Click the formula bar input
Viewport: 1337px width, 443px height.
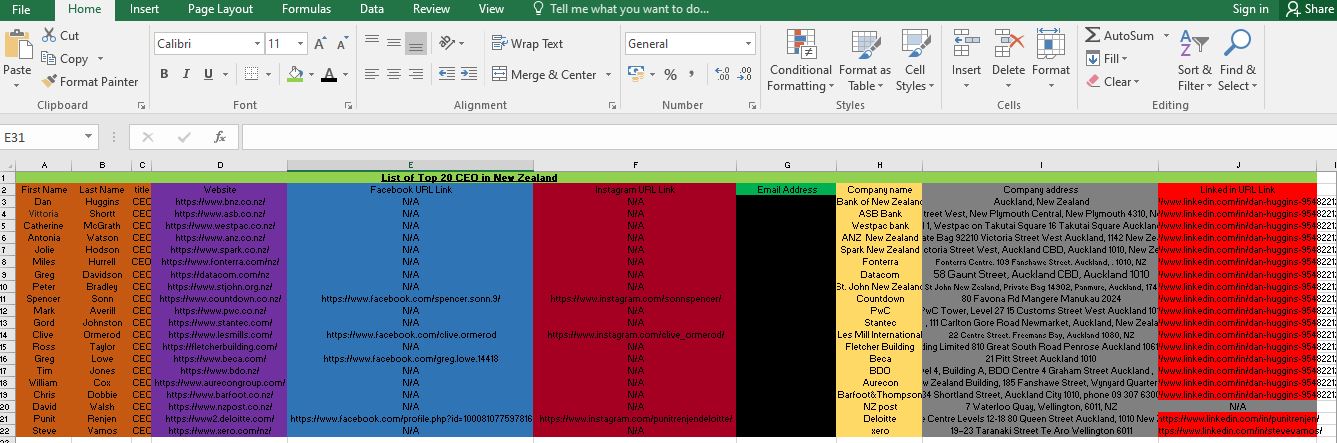[788, 137]
